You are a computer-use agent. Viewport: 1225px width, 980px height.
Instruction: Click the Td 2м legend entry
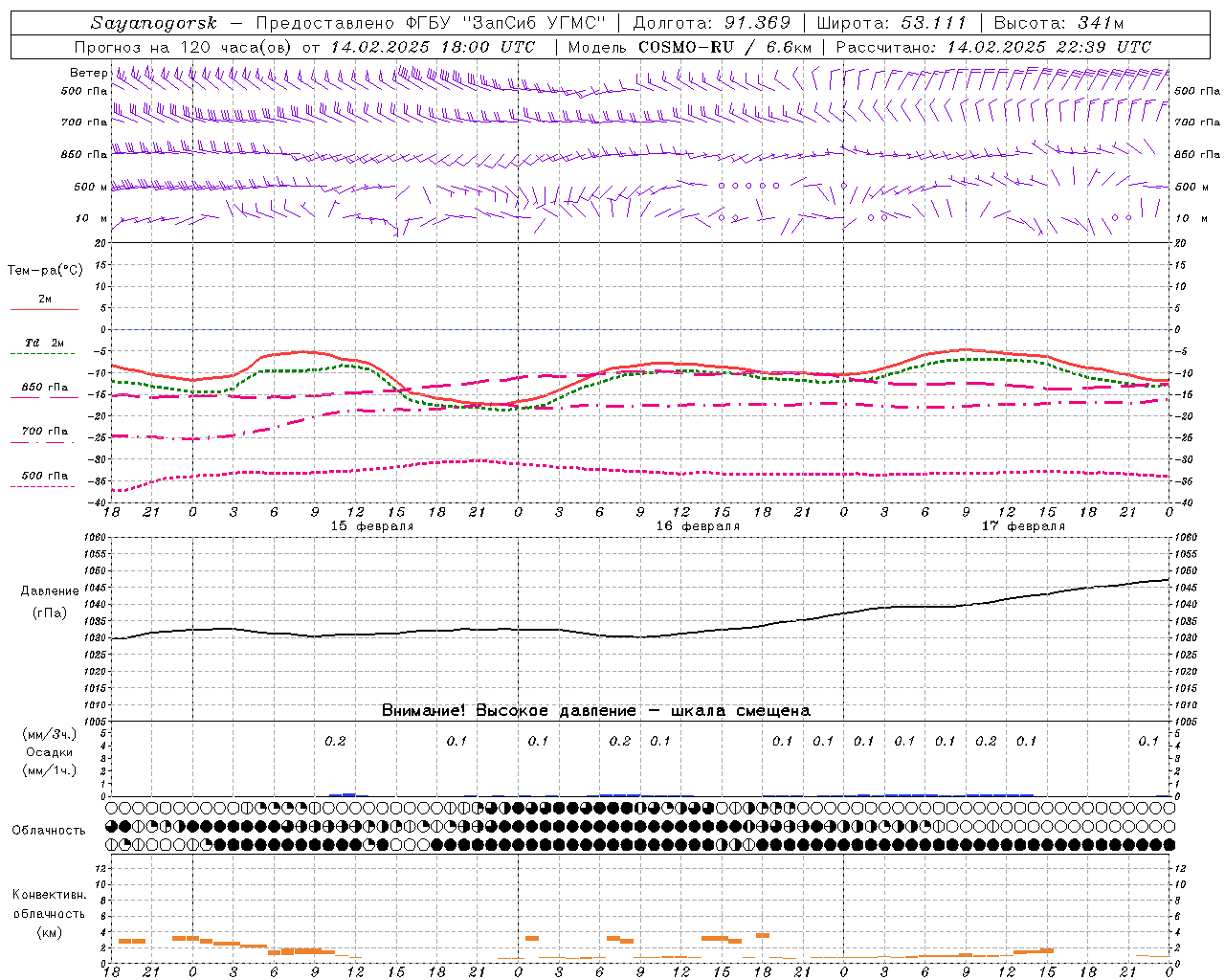pyautogui.click(x=45, y=343)
